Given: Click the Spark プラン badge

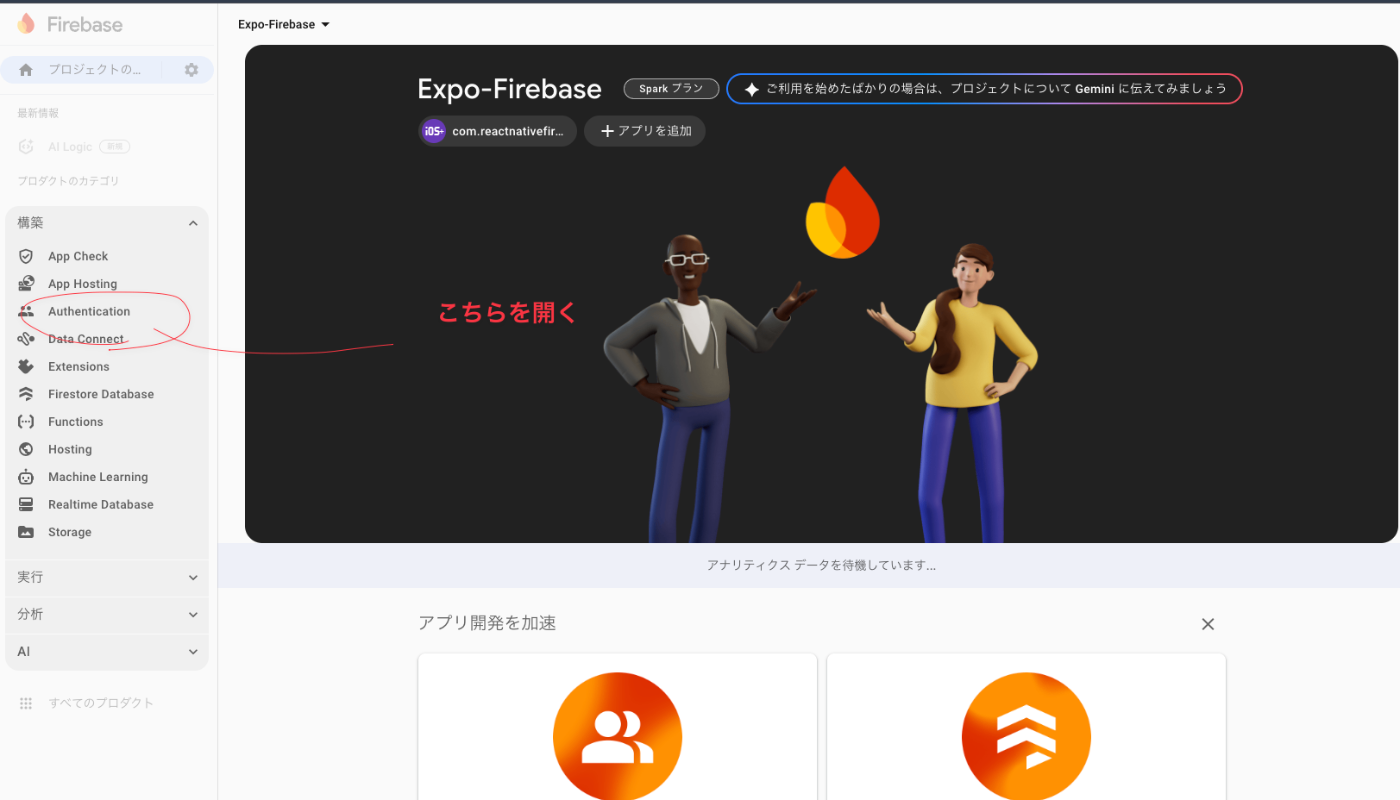Looking at the screenshot, I should tap(671, 89).
